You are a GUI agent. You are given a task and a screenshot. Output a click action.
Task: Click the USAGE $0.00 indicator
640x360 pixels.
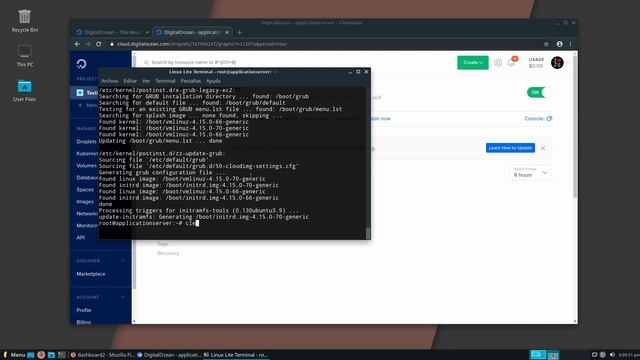pyautogui.click(x=536, y=62)
